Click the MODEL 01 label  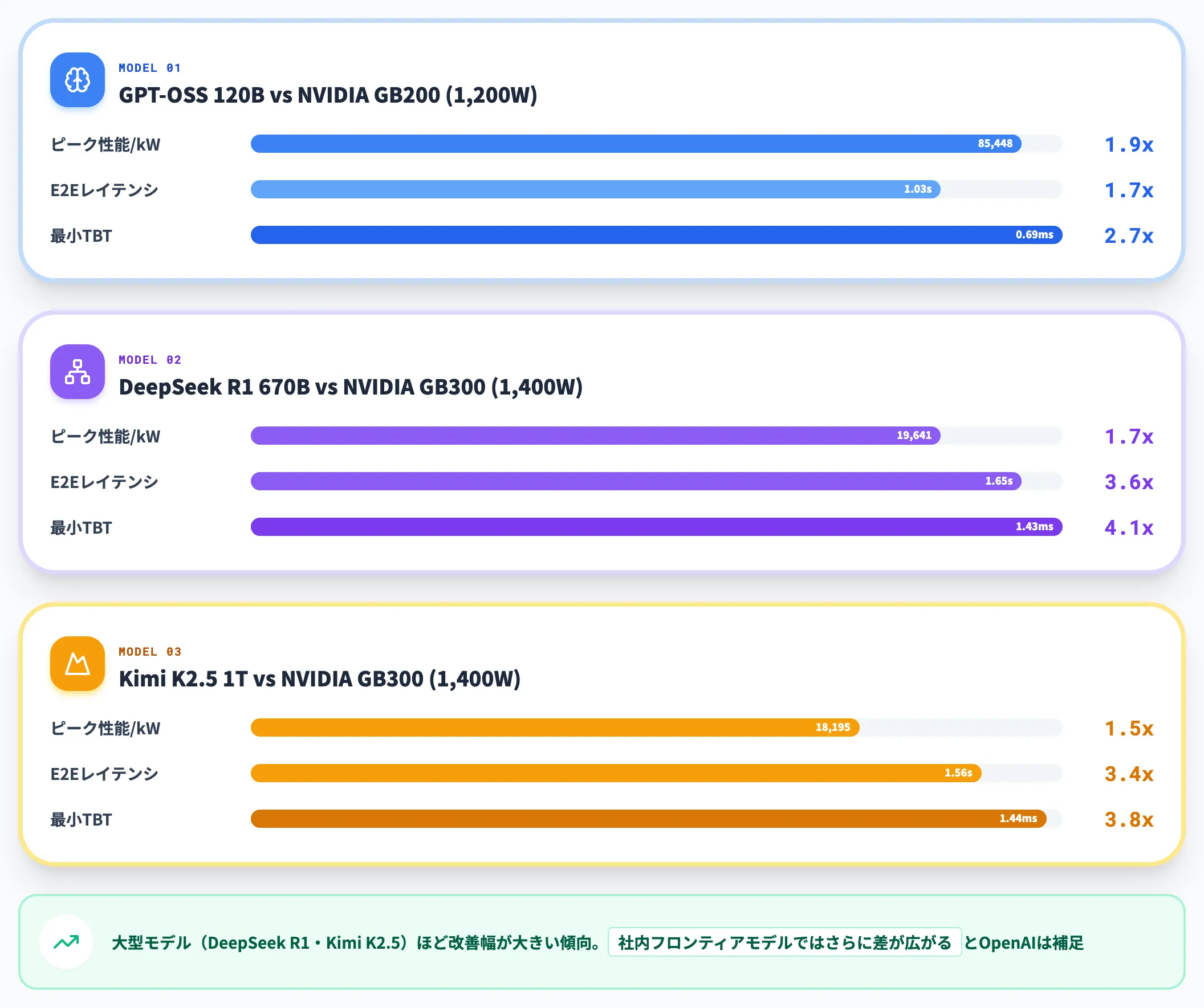tap(149, 68)
